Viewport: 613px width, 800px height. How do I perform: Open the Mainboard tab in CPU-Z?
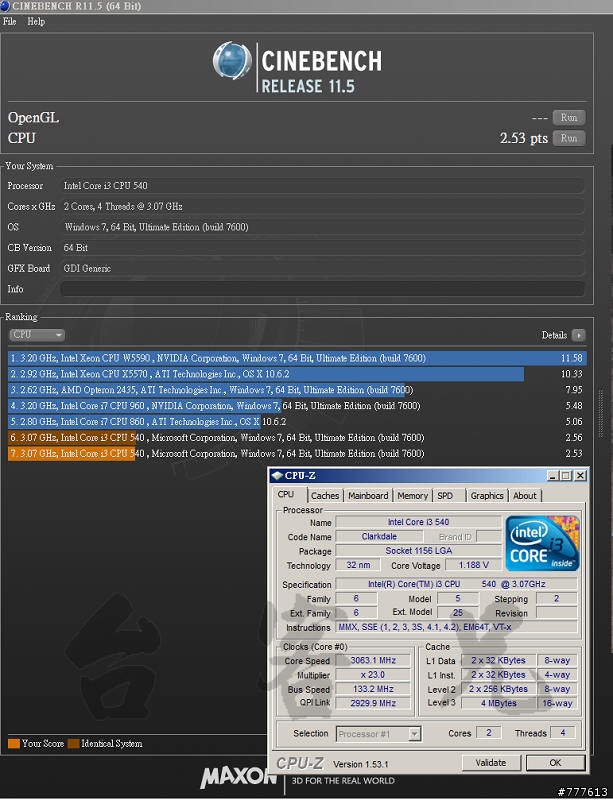368,495
